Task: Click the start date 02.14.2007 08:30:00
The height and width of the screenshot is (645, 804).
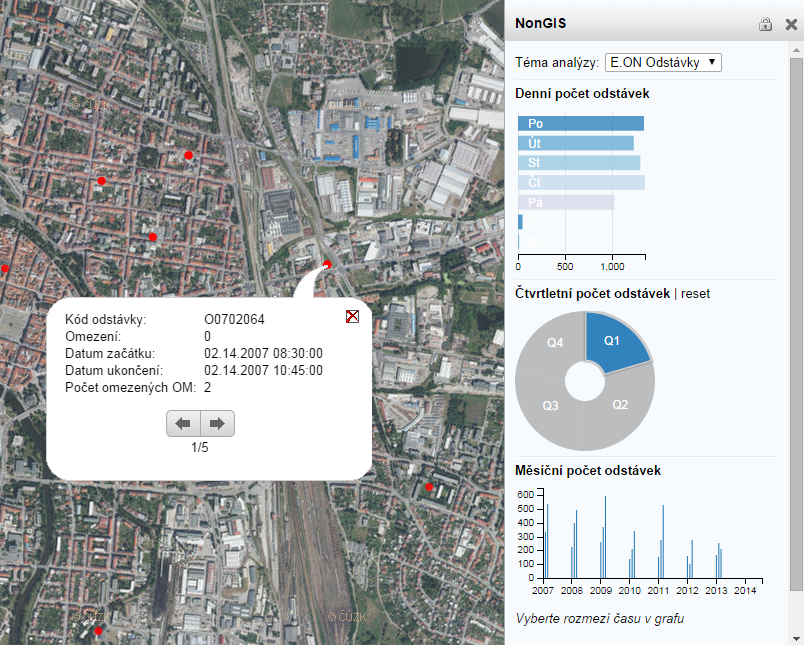Action: (x=264, y=353)
